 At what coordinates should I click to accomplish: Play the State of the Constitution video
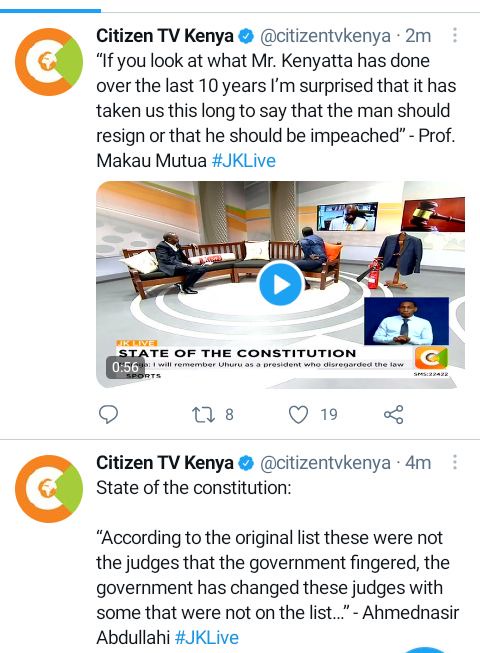(280, 284)
